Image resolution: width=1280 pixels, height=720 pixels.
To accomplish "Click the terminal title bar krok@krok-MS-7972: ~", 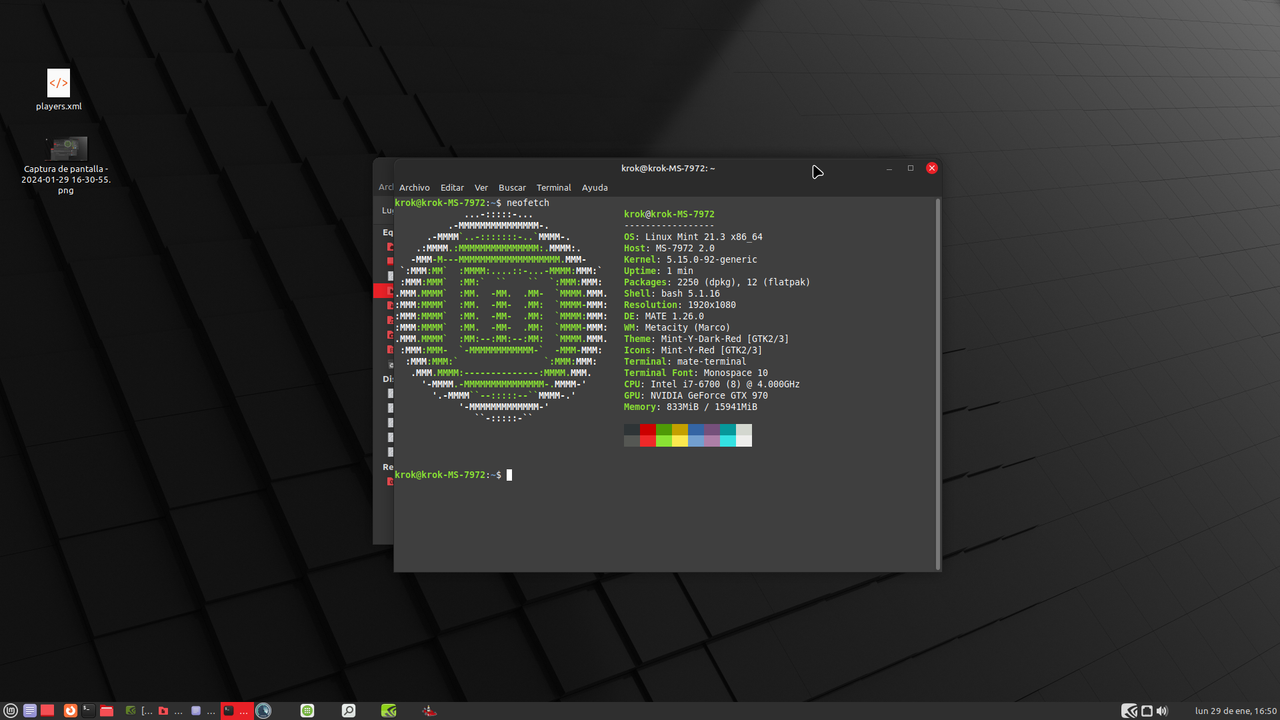I will pos(668,168).
